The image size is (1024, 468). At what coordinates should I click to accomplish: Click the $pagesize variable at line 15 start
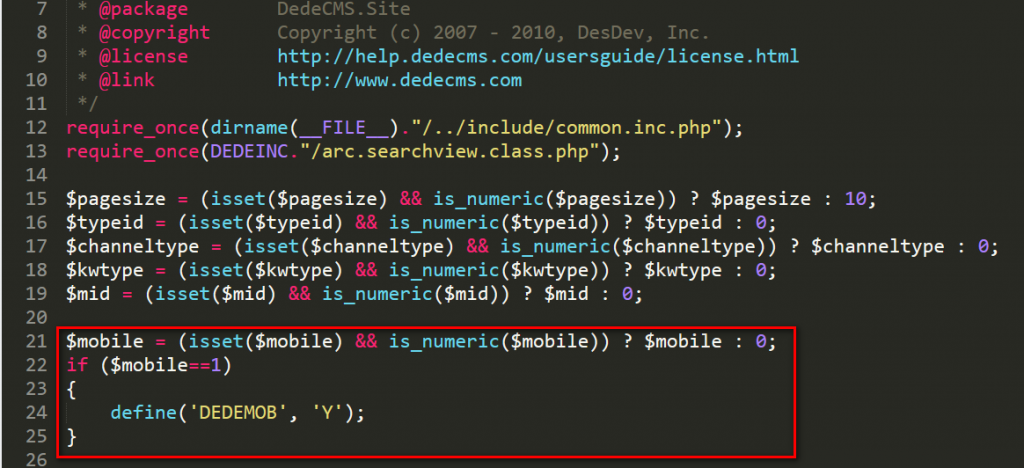point(116,199)
